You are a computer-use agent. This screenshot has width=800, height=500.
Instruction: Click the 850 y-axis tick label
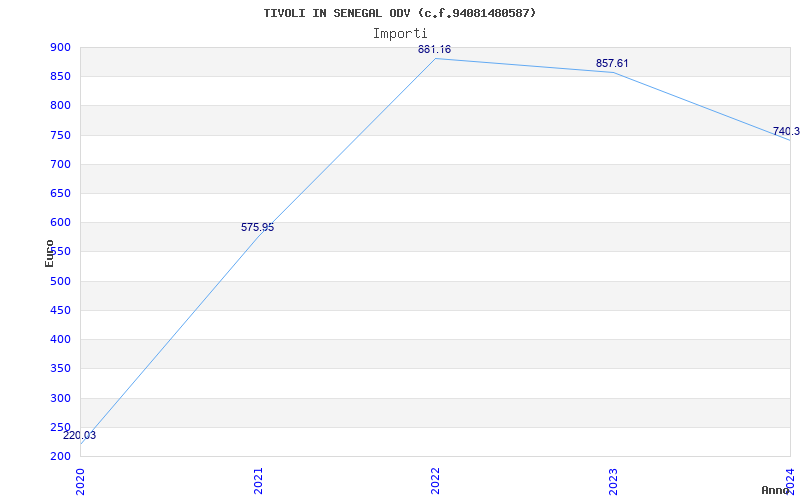coord(60,77)
